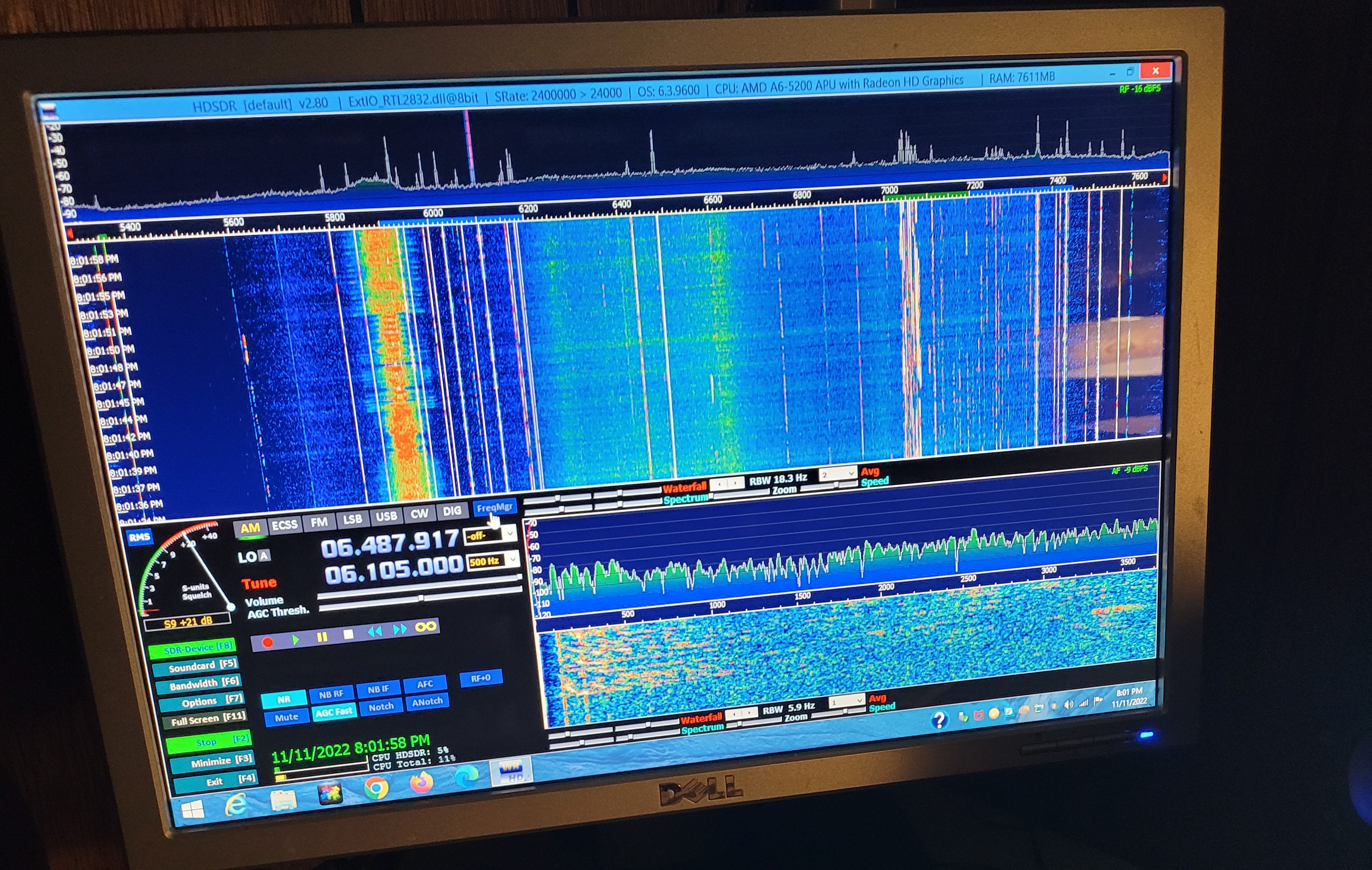This screenshot has height=870, width=1372.
Task: Click the Tune frequency display 06.105.000
Action: point(394,570)
